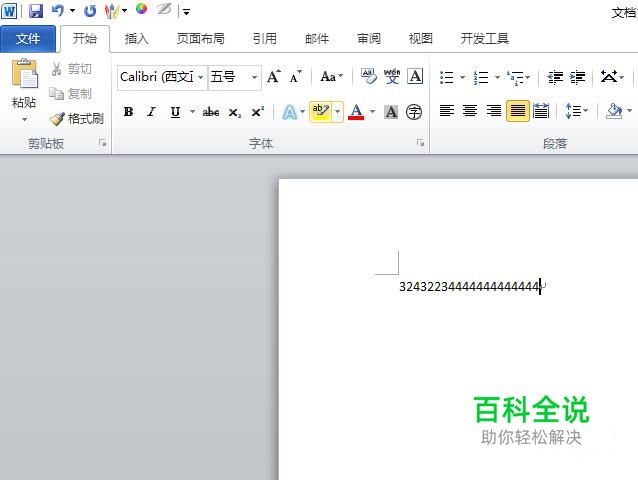Click the color wheel icon in quick access toolbar
The image size is (638, 480).
[x=141, y=9]
